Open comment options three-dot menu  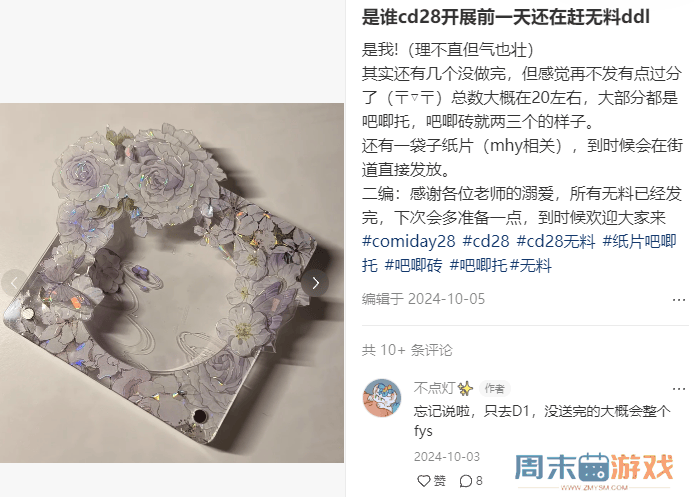tap(679, 389)
